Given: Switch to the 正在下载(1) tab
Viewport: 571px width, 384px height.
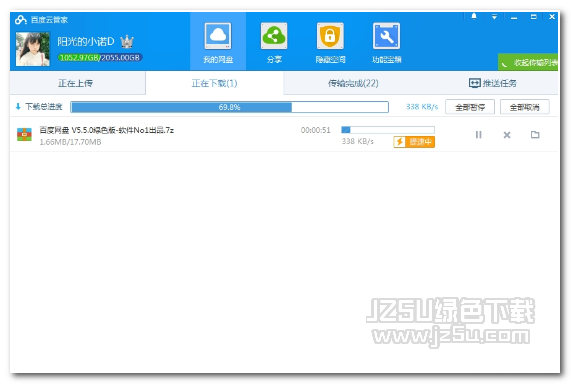Looking at the screenshot, I should (214, 83).
